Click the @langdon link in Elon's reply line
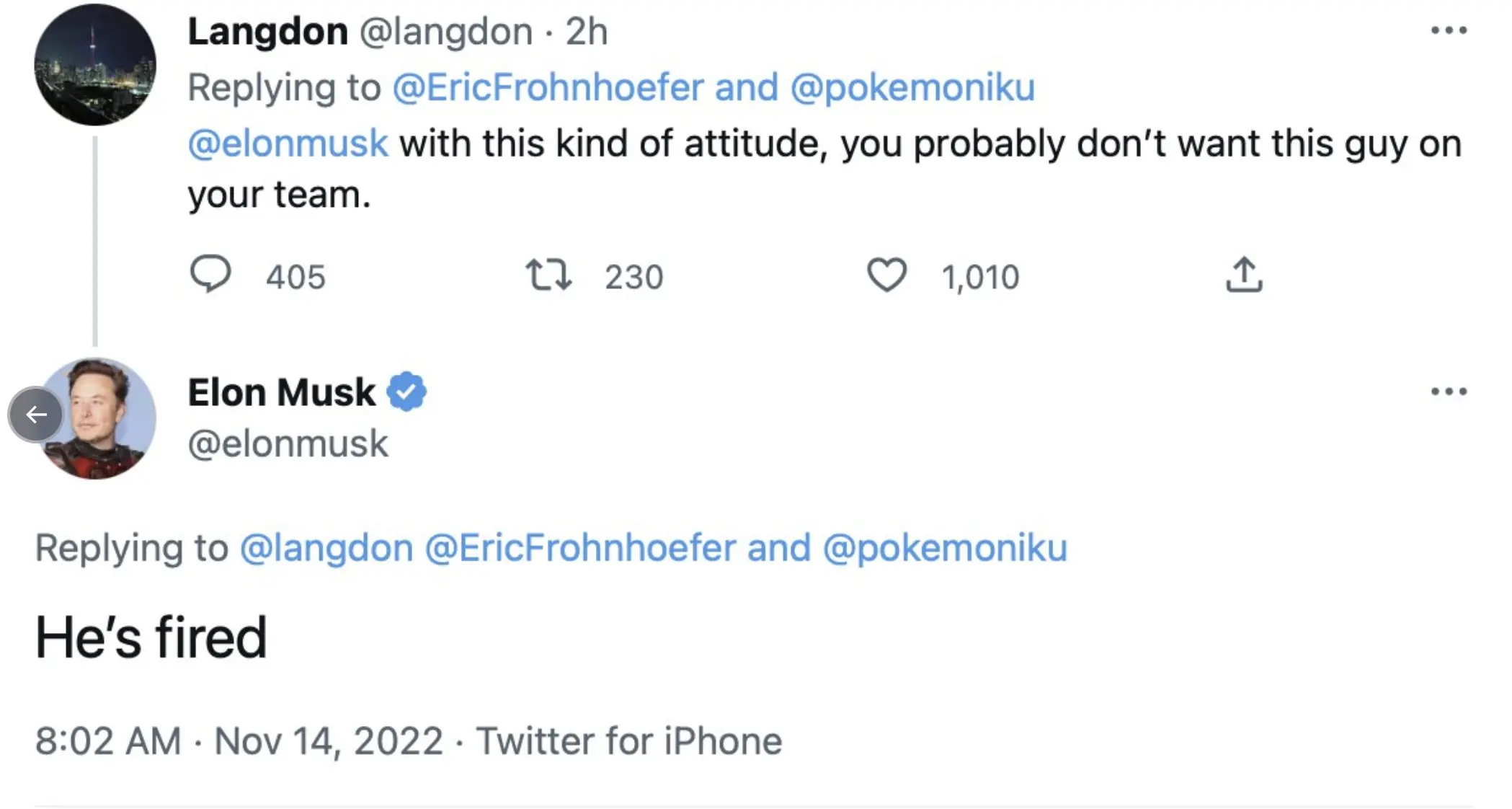This screenshot has width=1512, height=809. [326, 548]
